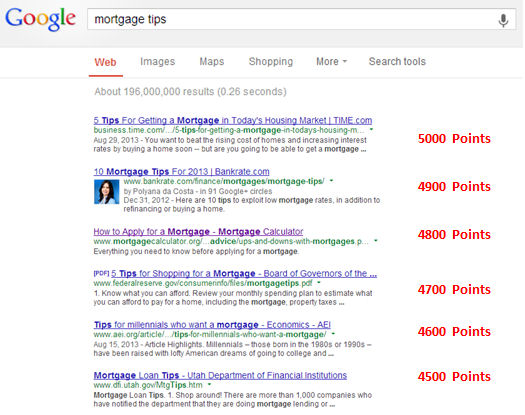Expand the More dropdown menu
The height and width of the screenshot is (415, 525).
click(x=331, y=62)
